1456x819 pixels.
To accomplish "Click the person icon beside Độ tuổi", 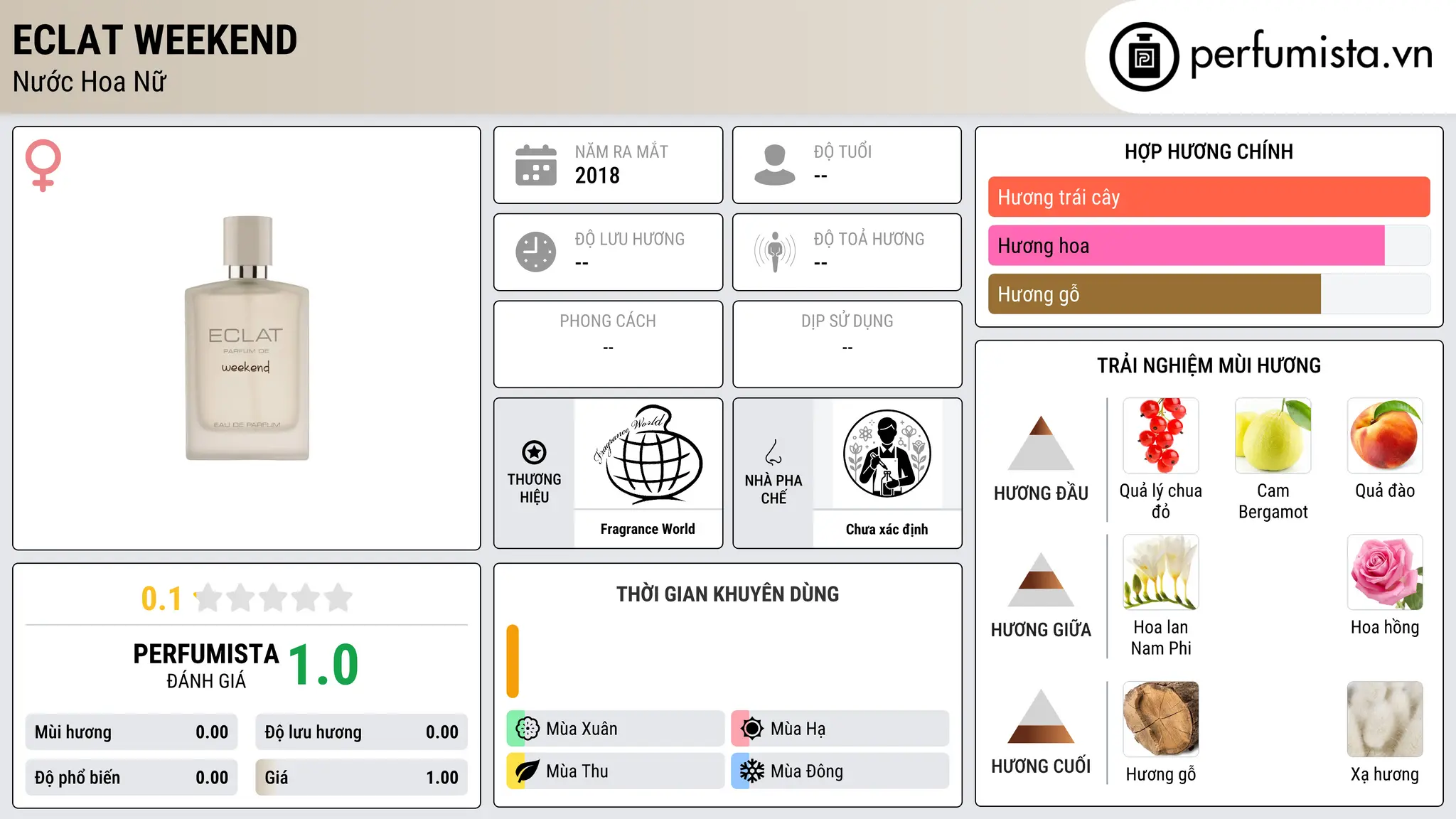I will pyautogui.click(x=775, y=165).
